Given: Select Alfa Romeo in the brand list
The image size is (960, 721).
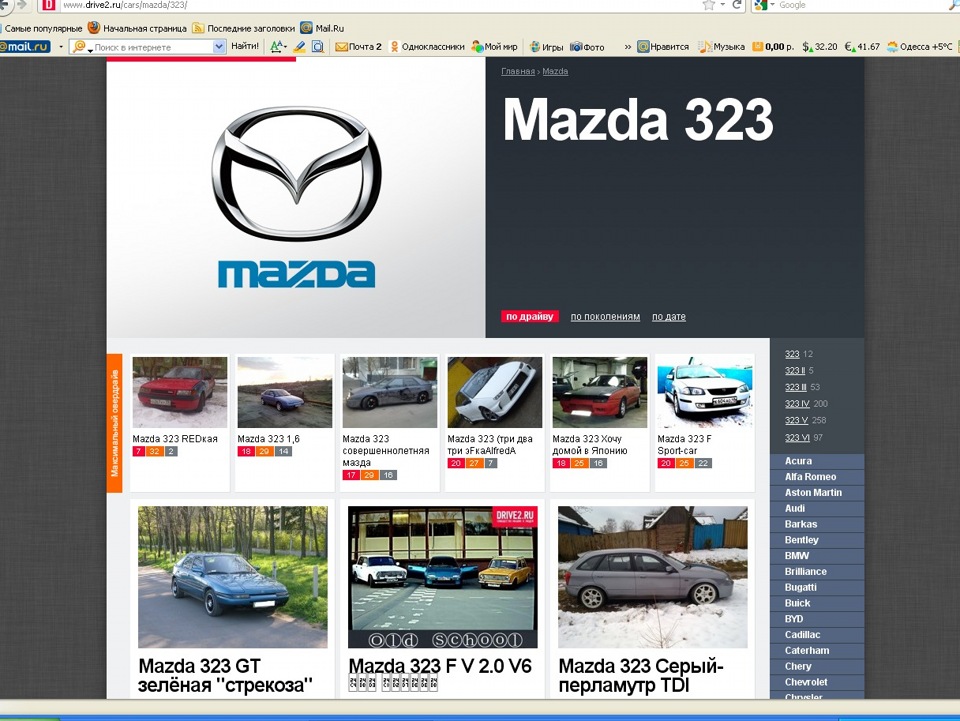Looking at the screenshot, I should pyautogui.click(x=817, y=477).
